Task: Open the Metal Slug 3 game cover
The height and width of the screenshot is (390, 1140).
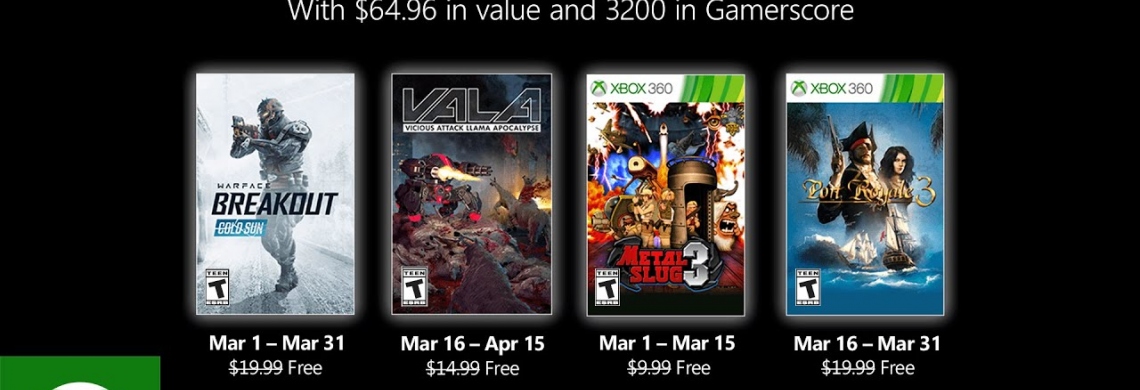Action: 666,194
